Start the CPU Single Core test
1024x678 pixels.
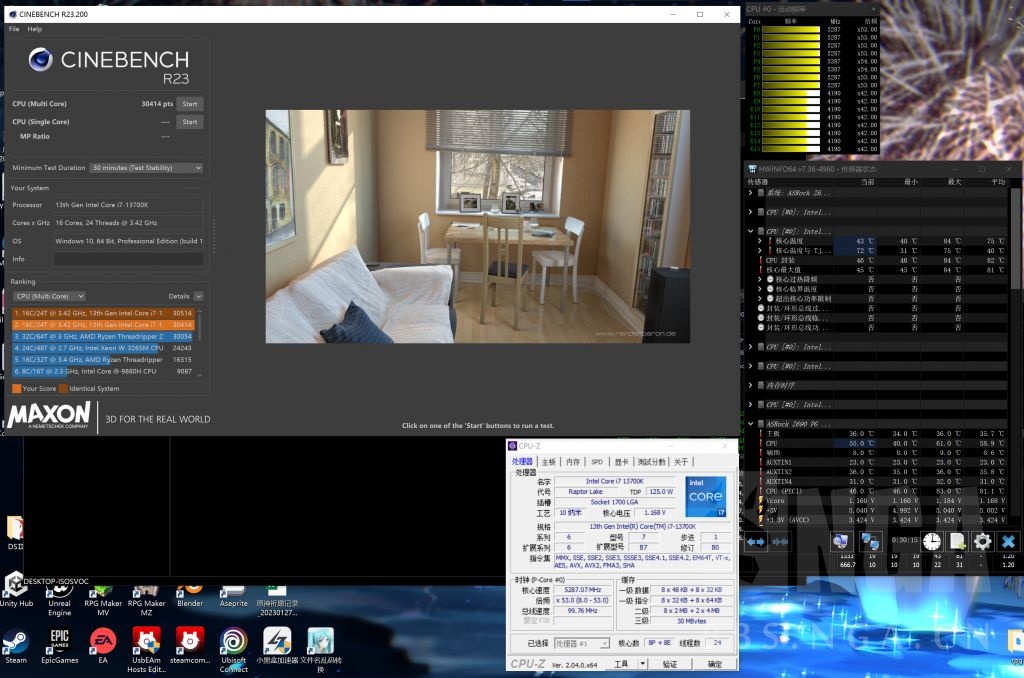click(189, 122)
